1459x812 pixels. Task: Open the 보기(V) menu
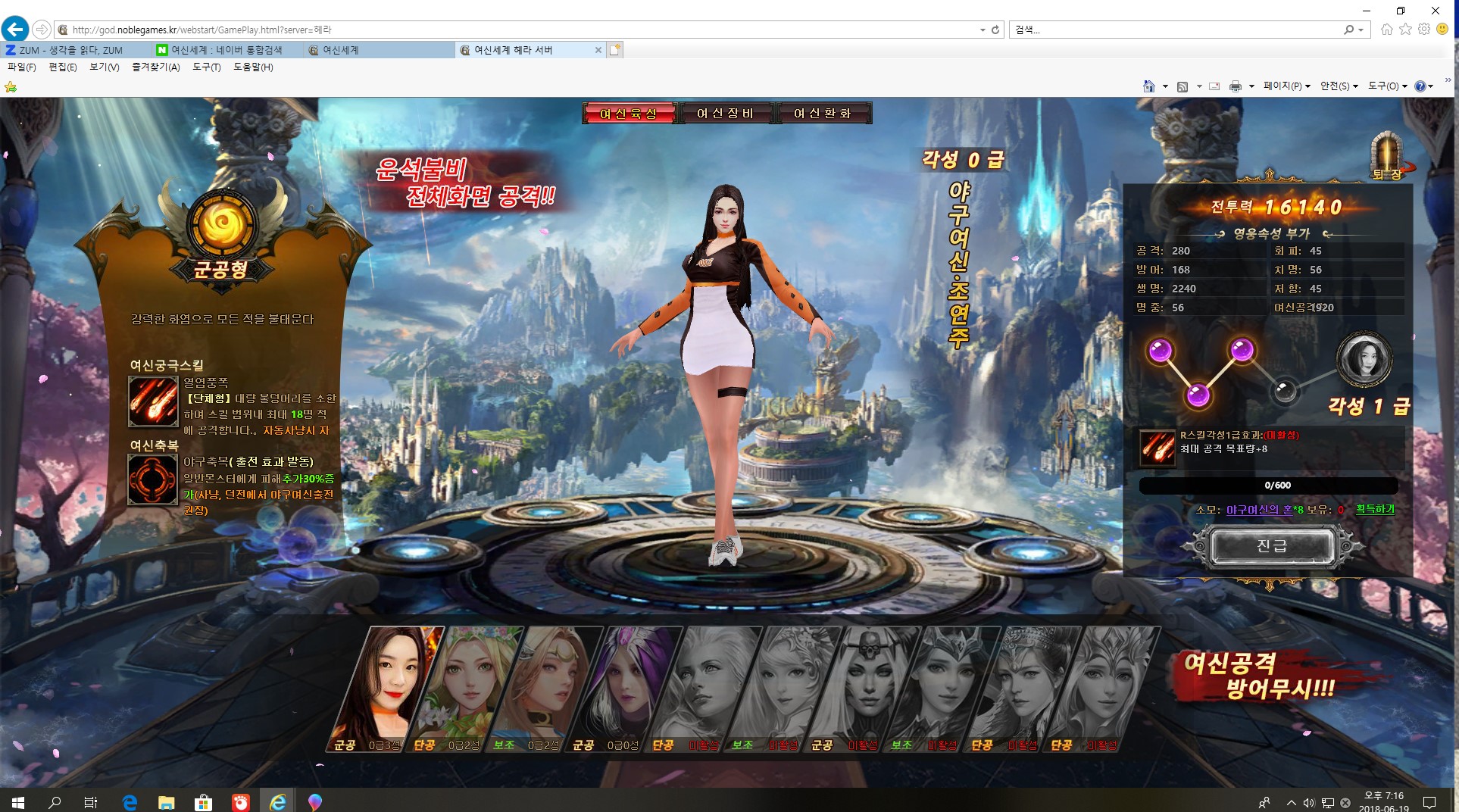[105, 67]
